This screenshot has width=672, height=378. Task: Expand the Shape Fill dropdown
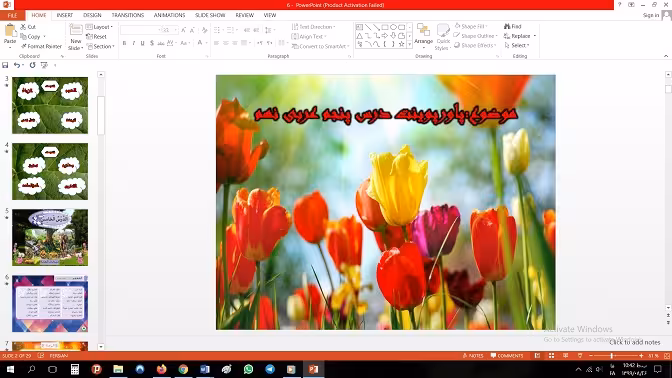471,26
